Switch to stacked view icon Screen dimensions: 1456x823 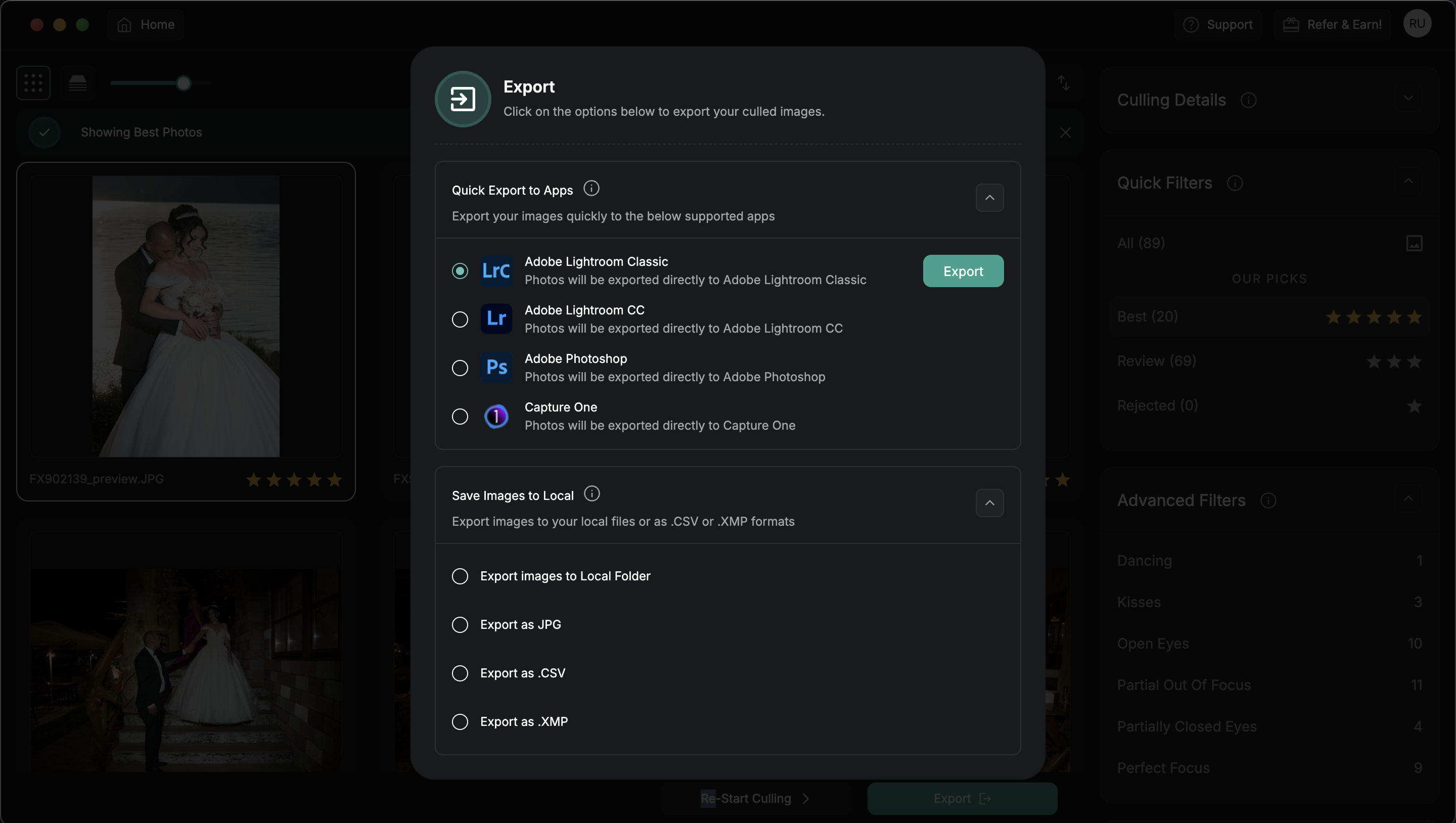(77, 83)
